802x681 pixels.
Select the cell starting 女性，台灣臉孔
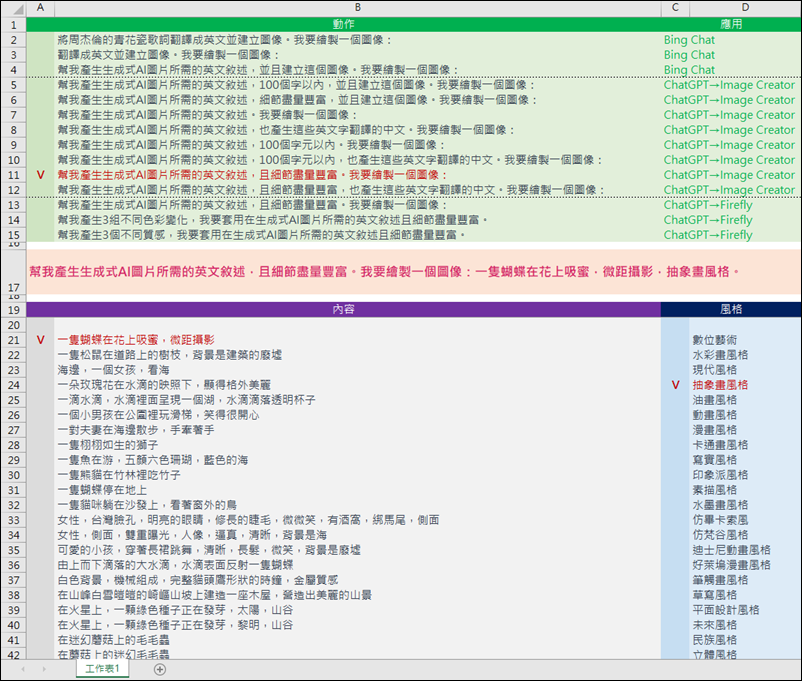point(358,520)
